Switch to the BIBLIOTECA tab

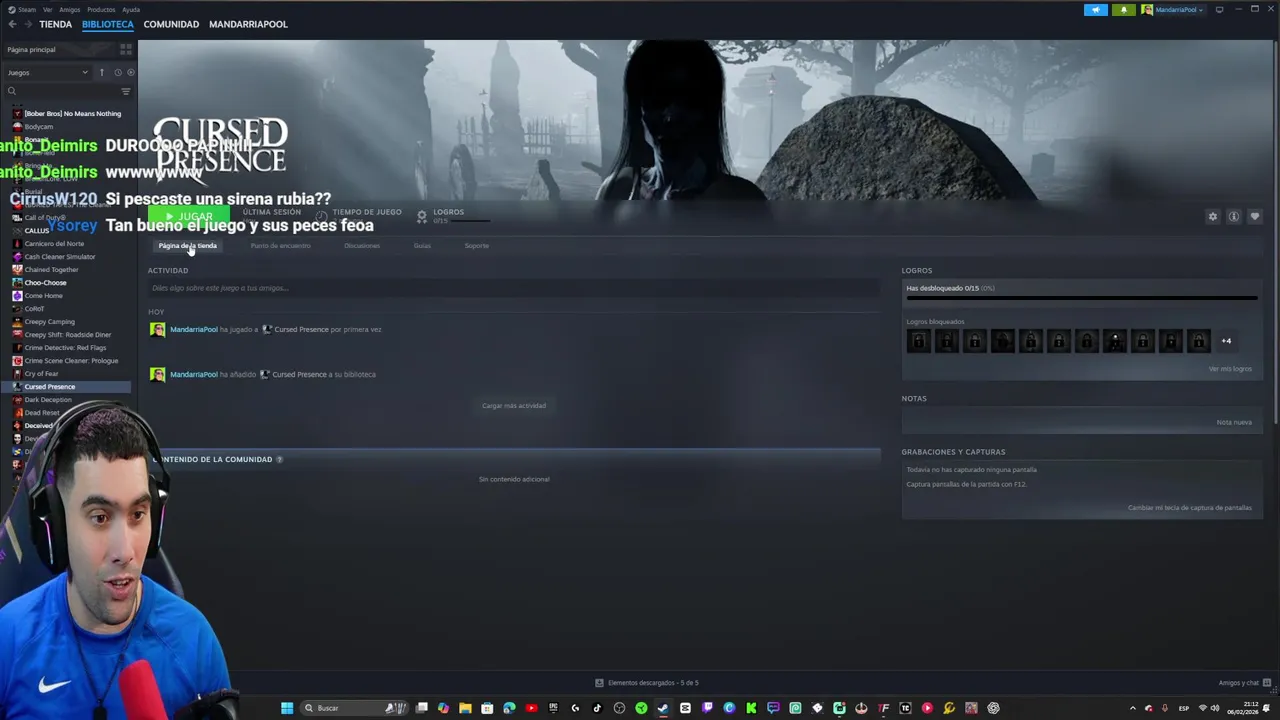pyautogui.click(x=107, y=24)
